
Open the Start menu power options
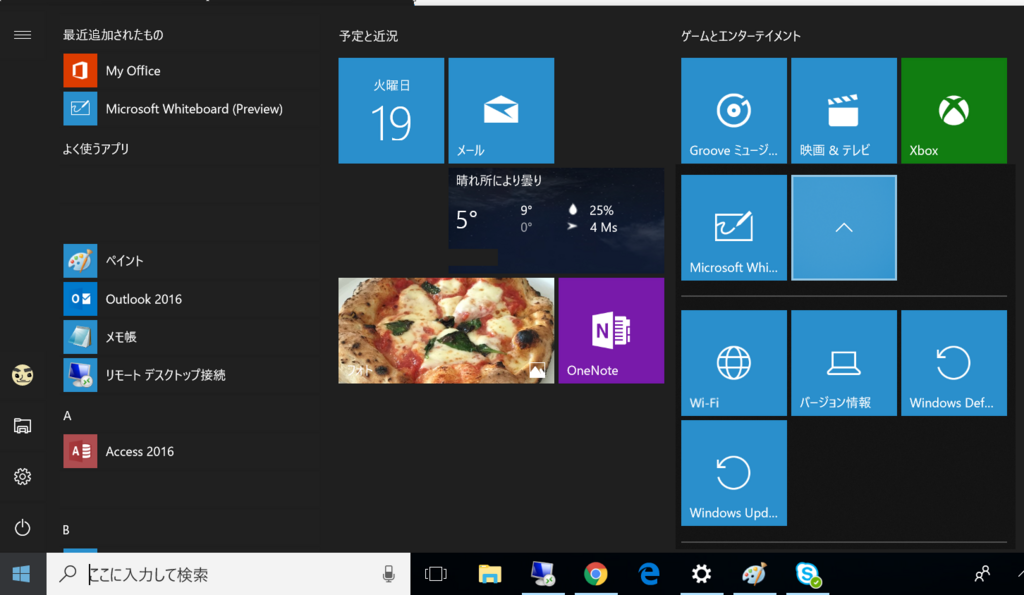click(x=22, y=528)
